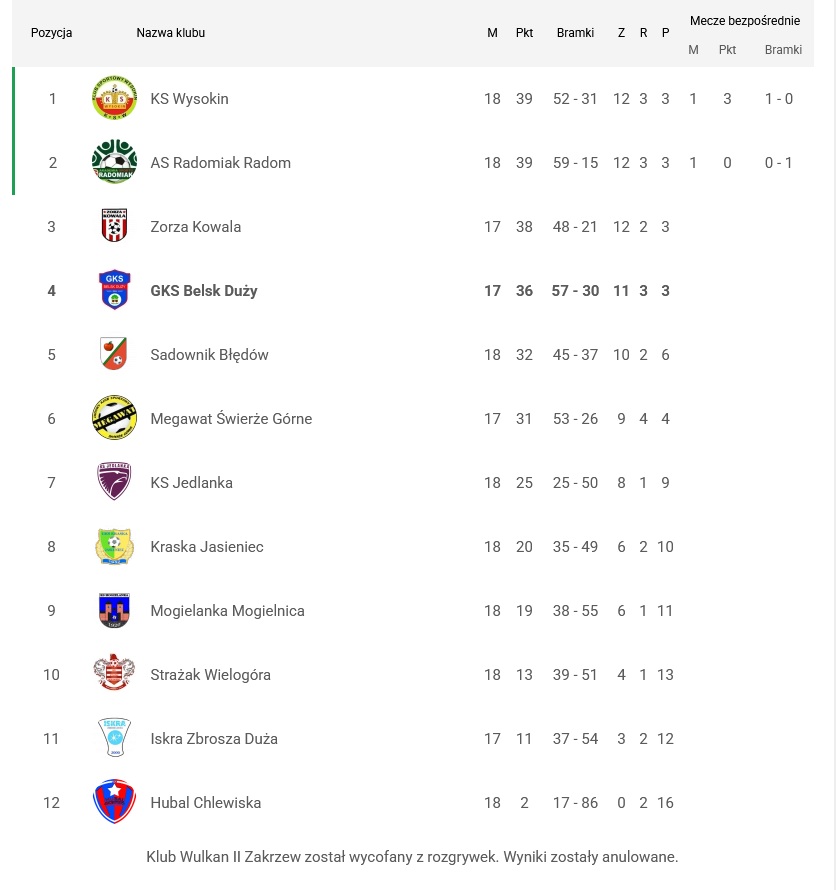Click the Kraska Jasieniec club crest
This screenshot has width=836, height=890.
[114, 547]
